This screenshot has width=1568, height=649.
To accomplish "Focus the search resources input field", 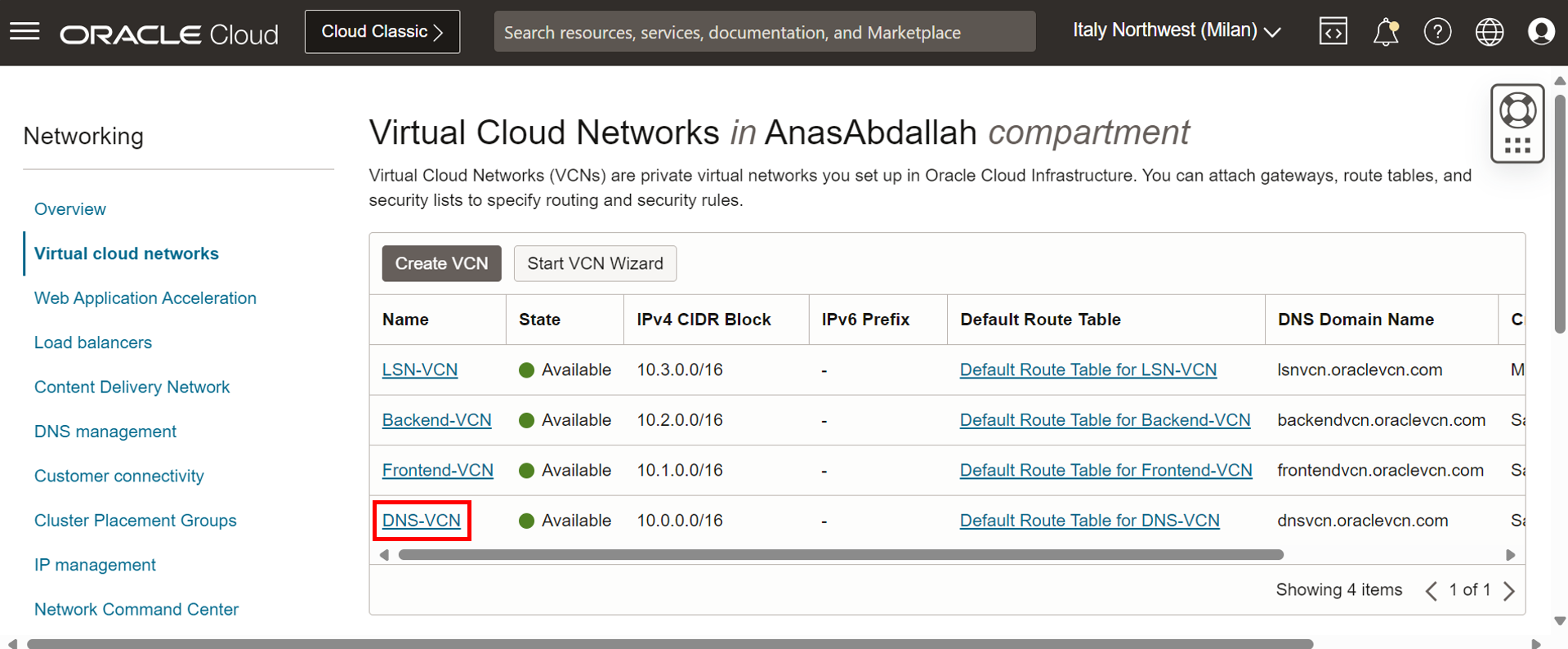I will coord(765,32).
